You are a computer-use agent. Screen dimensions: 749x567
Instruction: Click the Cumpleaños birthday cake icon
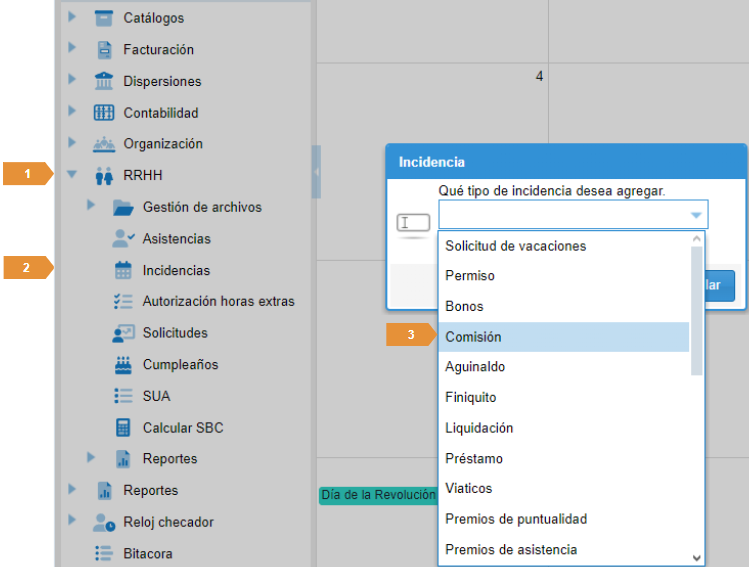coord(123,365)
